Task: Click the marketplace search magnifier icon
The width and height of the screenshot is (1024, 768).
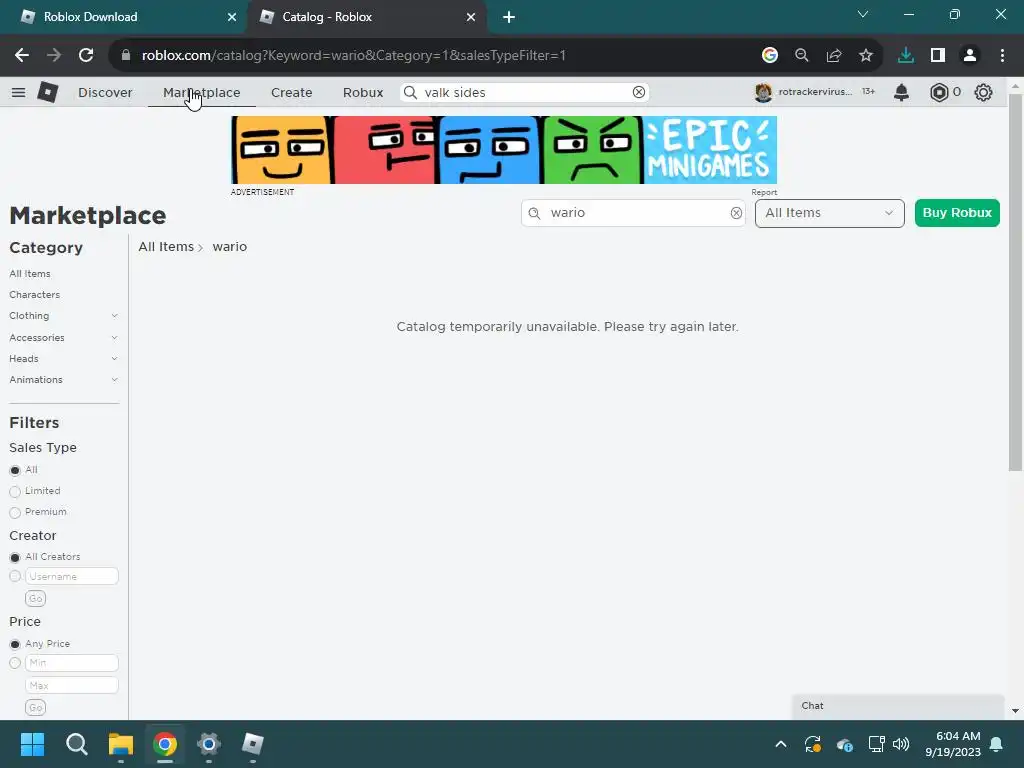Action: [534, 213]
